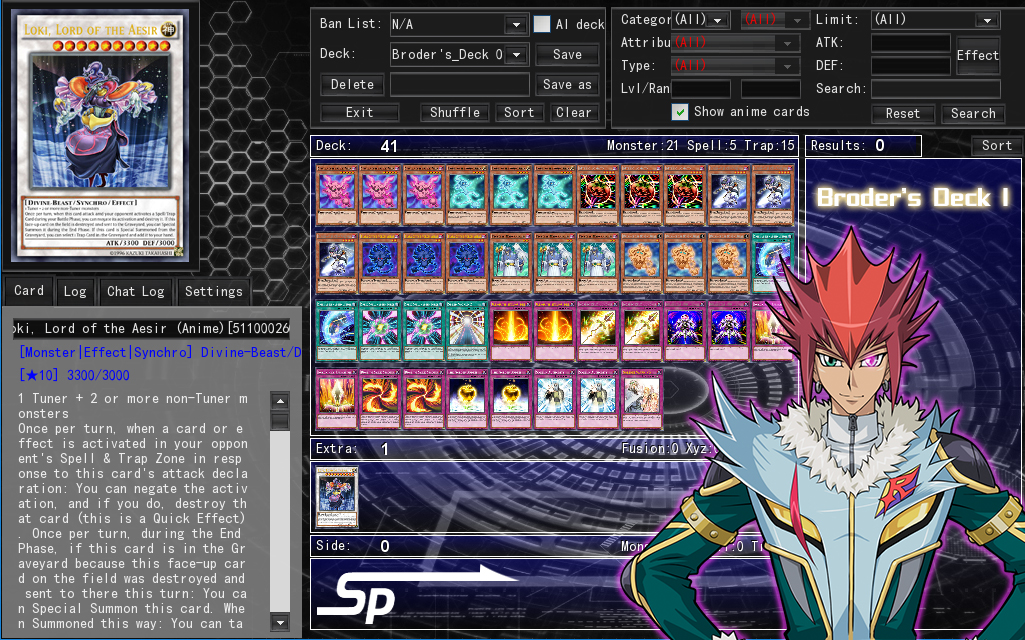Pick the trap card showing blonde figures in white
Image resolution: width=1025 pixels, height=640 pixels.
coord(642,399)
